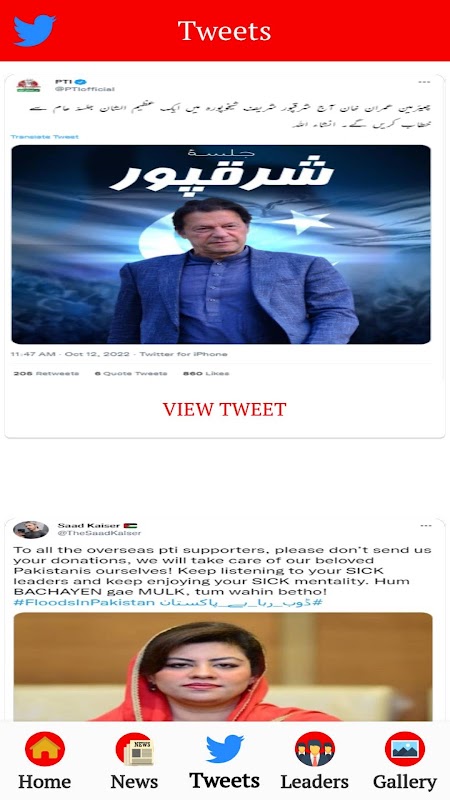Open the photo in Saad Kaiser's tweet
This screenshot has height=800, width=450.
point(223,666)
